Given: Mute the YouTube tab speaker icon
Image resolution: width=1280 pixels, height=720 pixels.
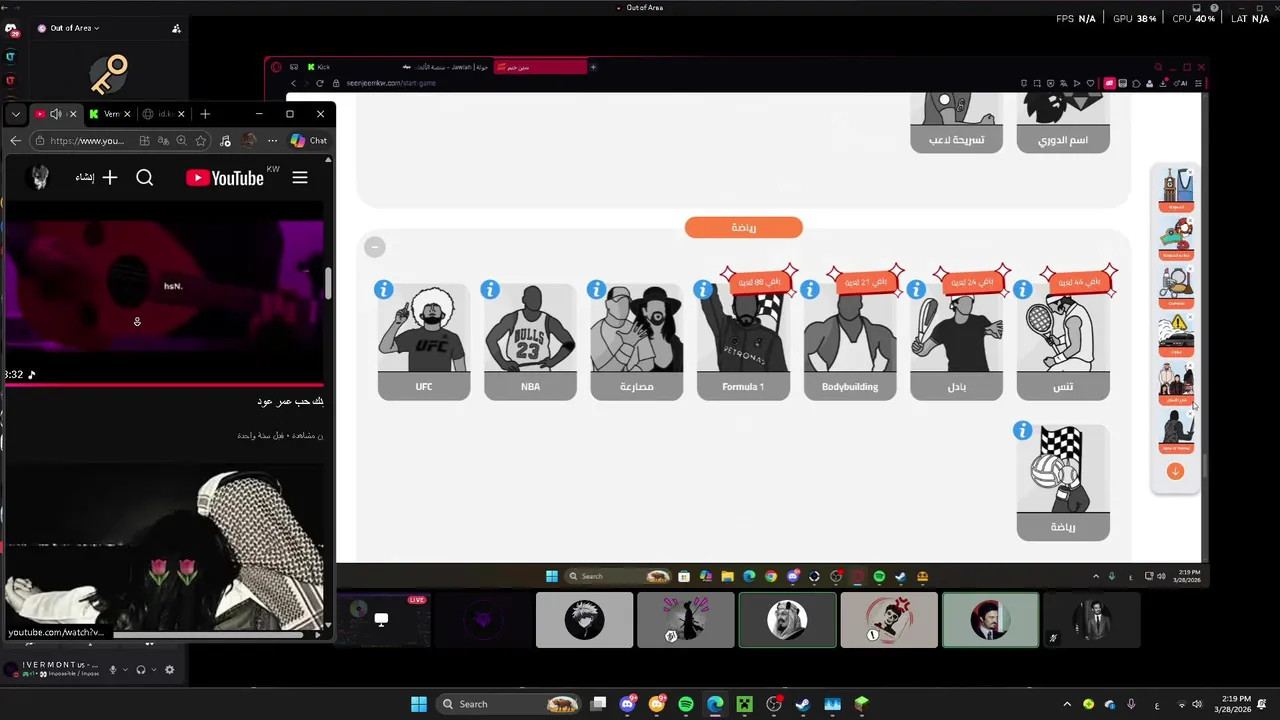Looking at the screenshot, I should click(x=56, y=114).
